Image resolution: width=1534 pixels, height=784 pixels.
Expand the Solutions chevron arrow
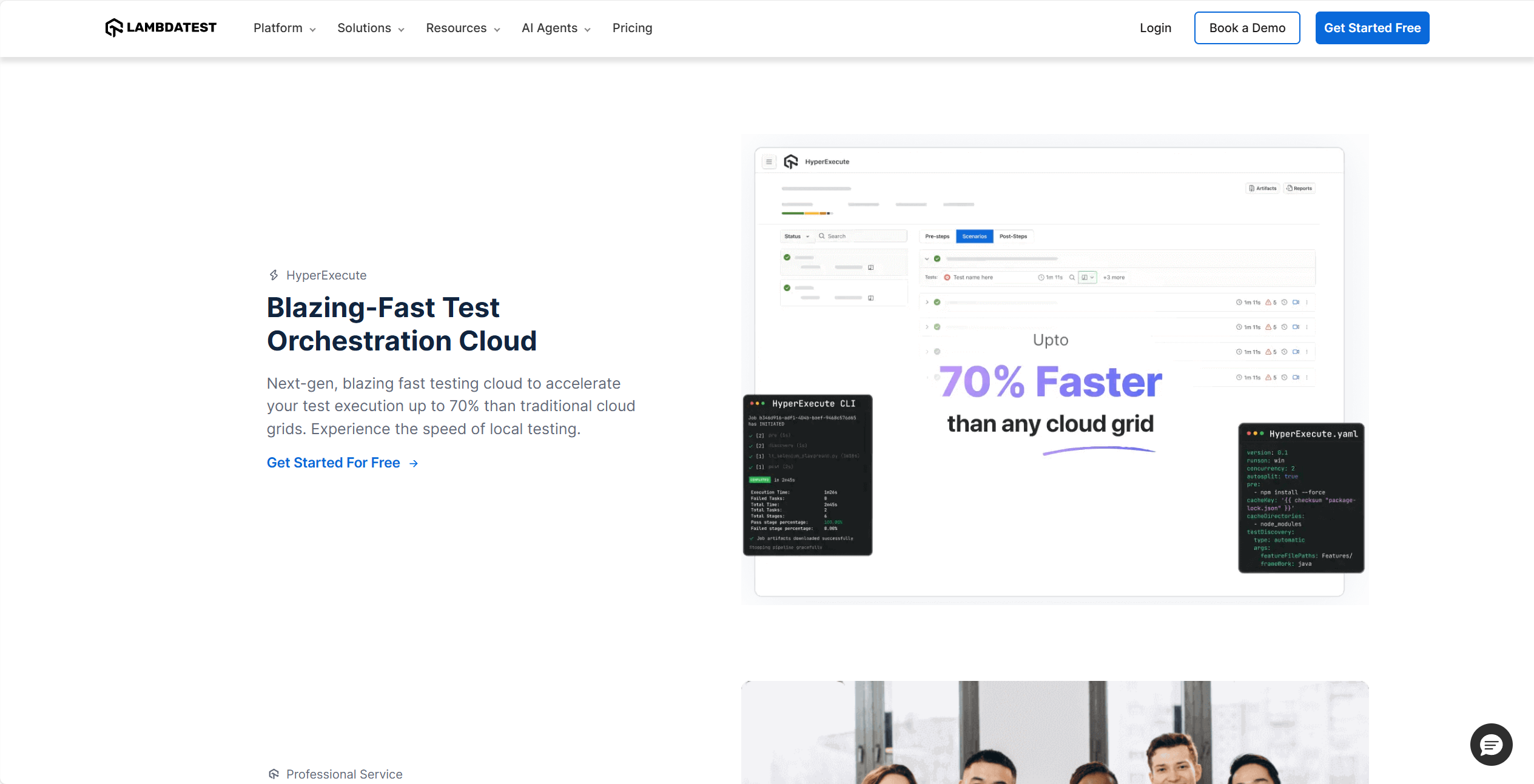pyautogui.click(x=401, y=30)
